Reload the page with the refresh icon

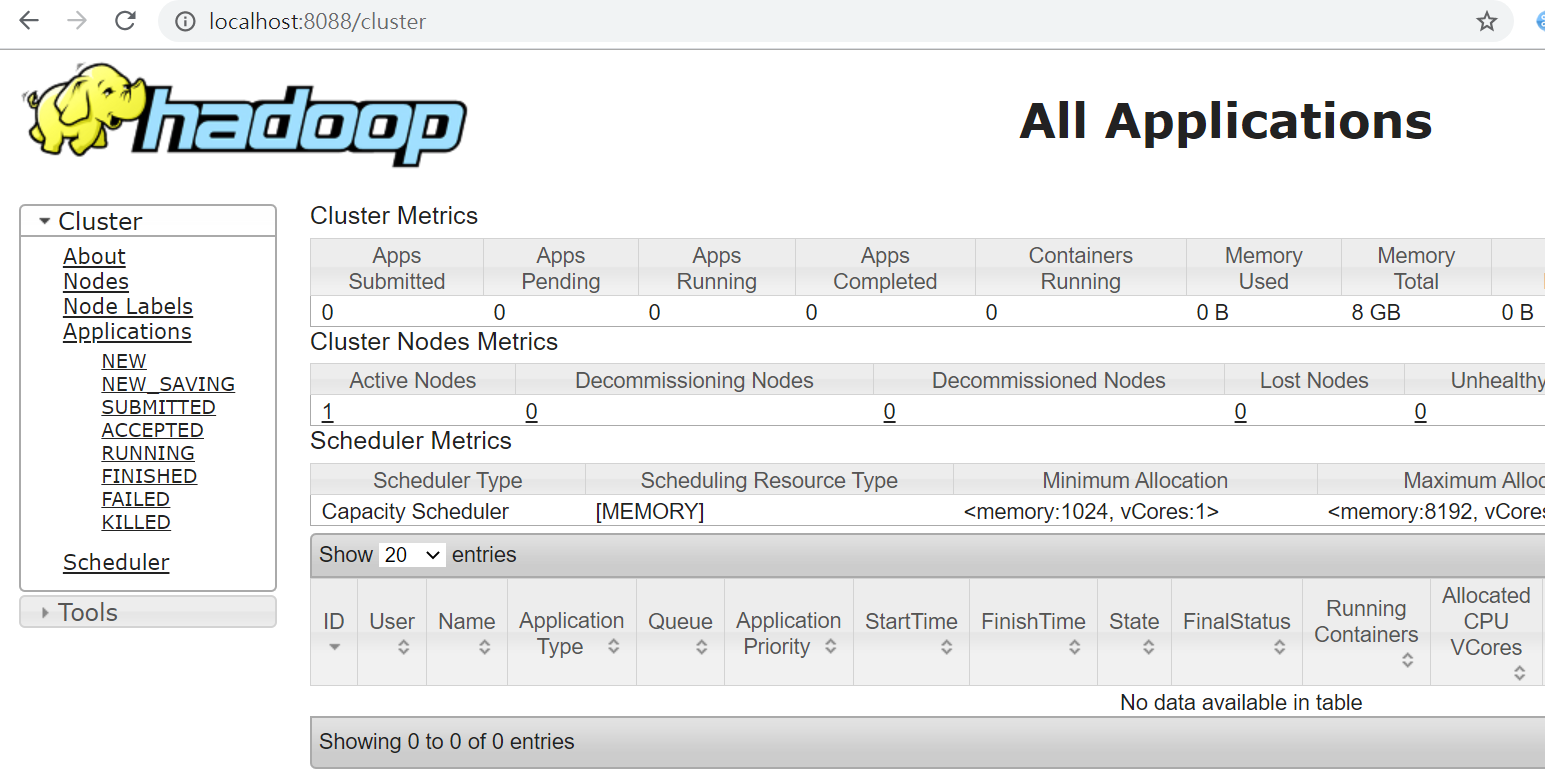tap(125, 21)
